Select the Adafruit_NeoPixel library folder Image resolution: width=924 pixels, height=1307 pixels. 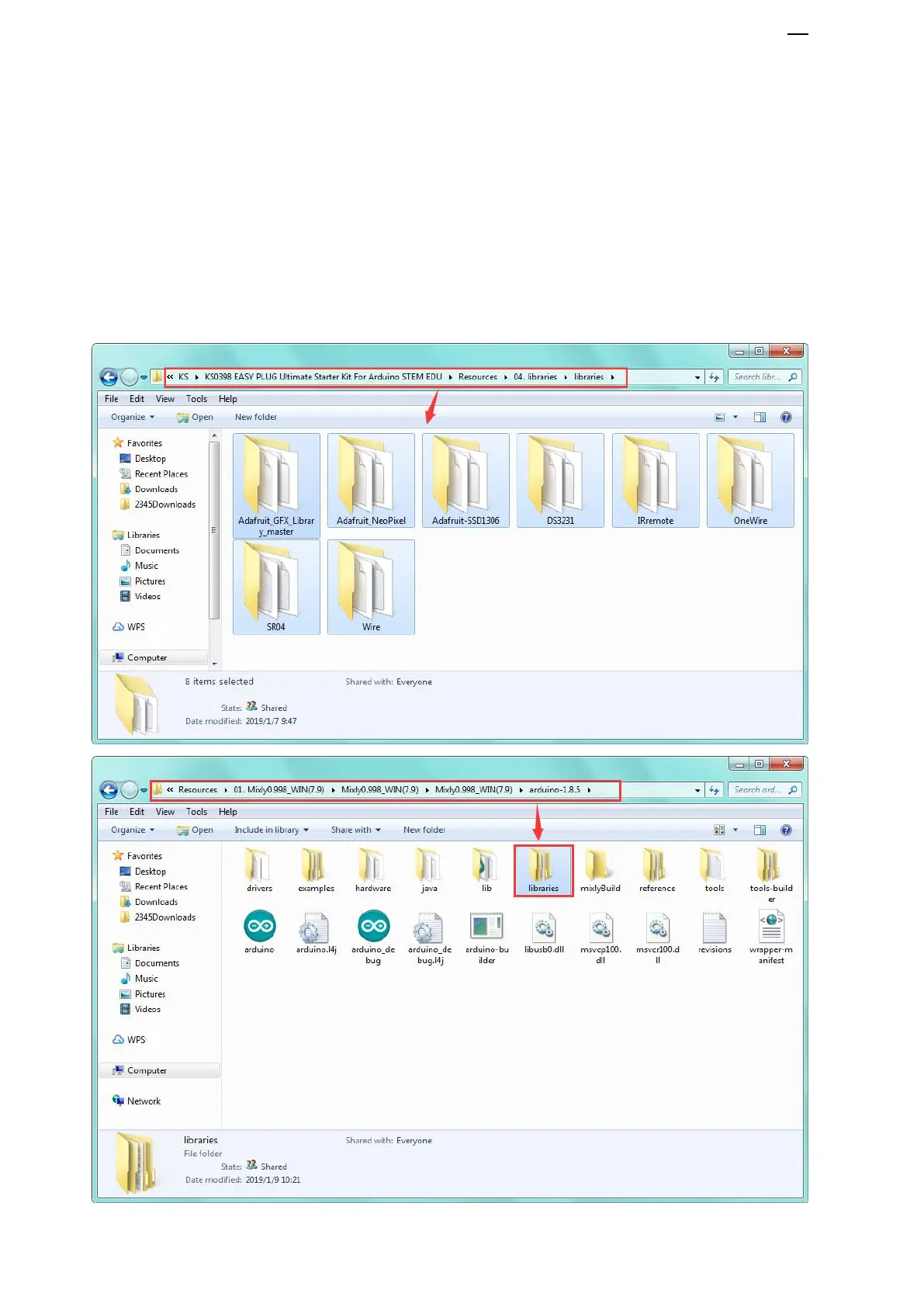[x=371, y=480]
